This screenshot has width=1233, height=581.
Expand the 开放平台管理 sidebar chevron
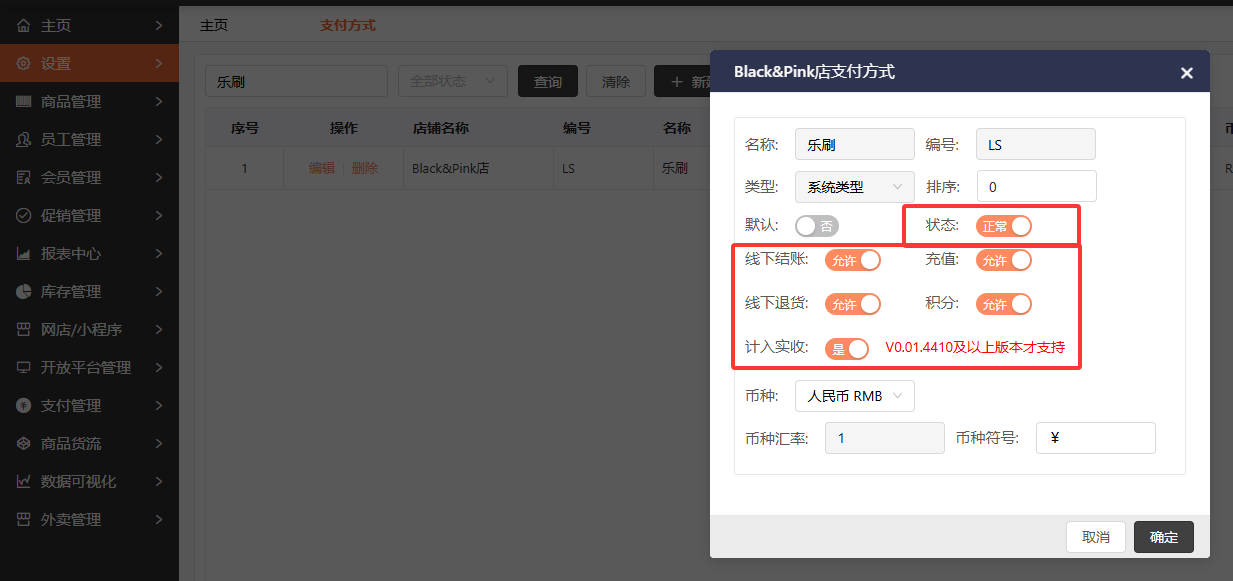[x=159, y=367]
